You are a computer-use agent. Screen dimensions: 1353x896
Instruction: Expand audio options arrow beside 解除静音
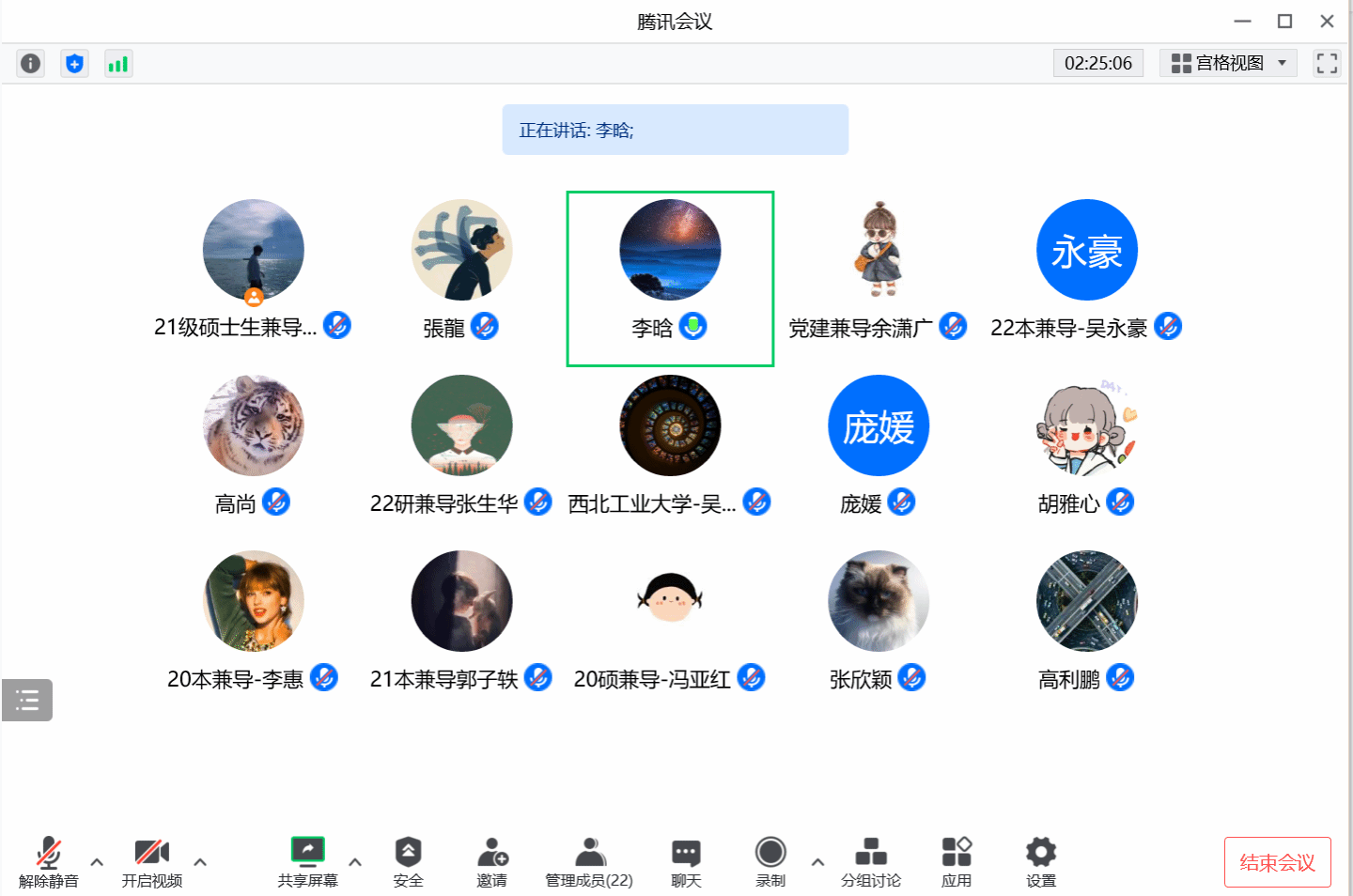pyautogui.click(x=97, y=861)
